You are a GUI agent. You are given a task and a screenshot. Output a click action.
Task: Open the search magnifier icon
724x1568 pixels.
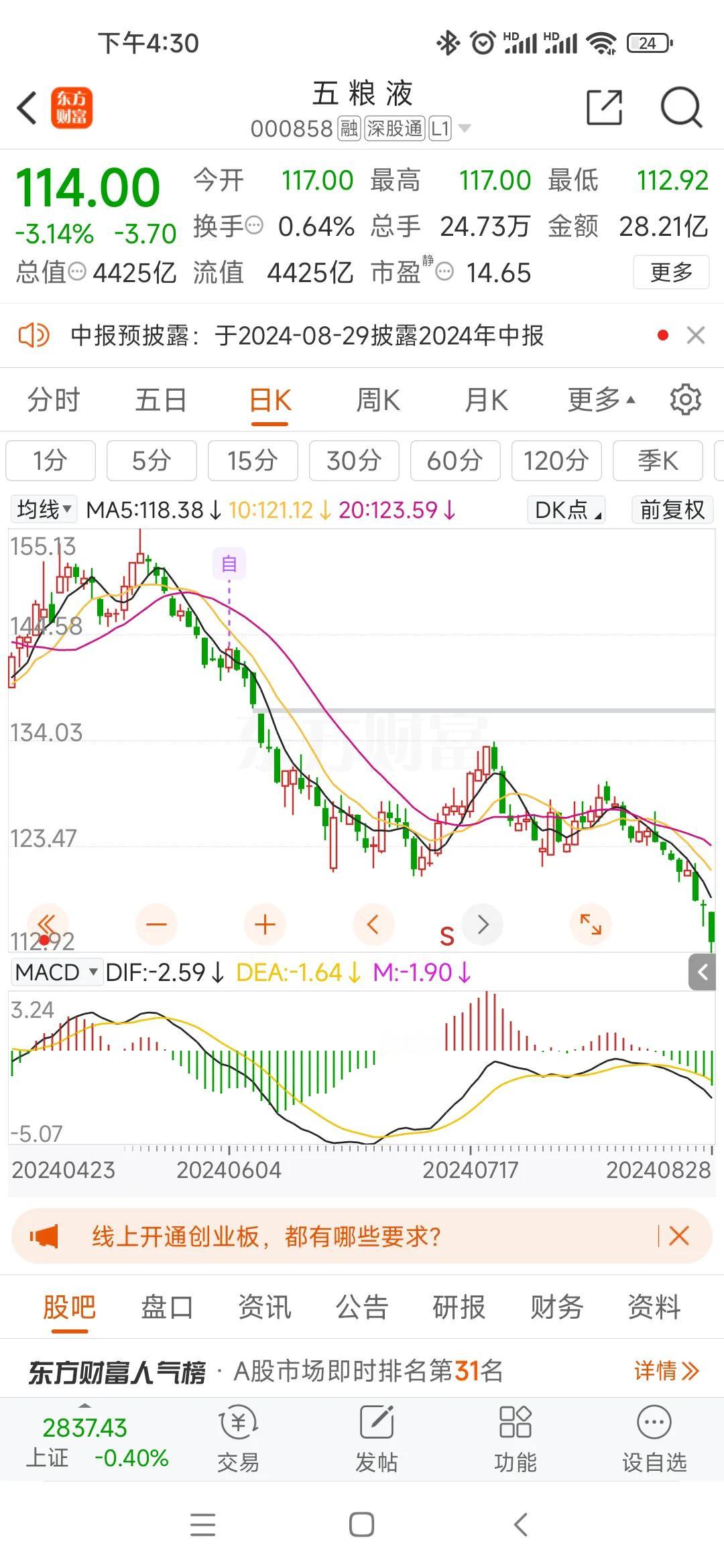[681, 107]
